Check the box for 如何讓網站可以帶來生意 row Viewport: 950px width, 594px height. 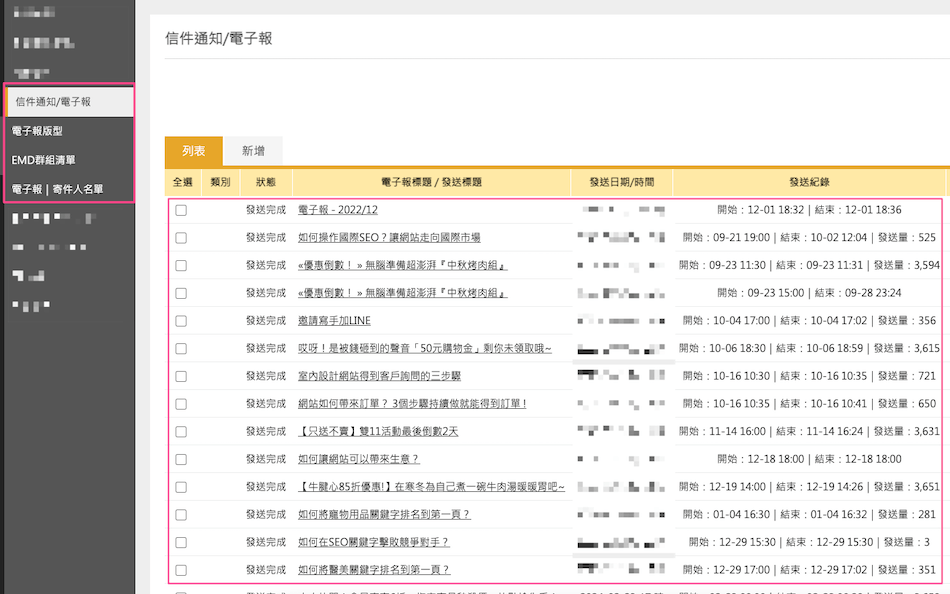click(x=181, y=460)
